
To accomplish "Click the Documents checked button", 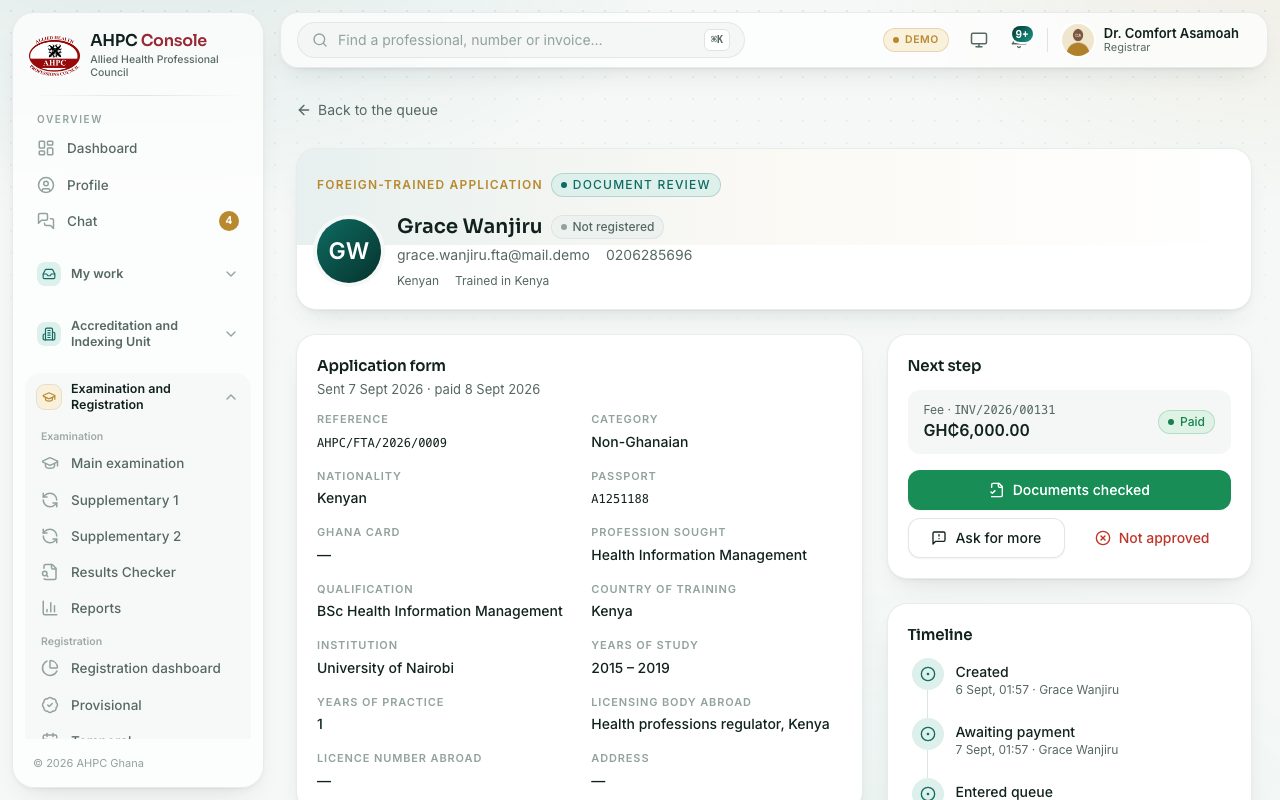I will click(1069, 490).
